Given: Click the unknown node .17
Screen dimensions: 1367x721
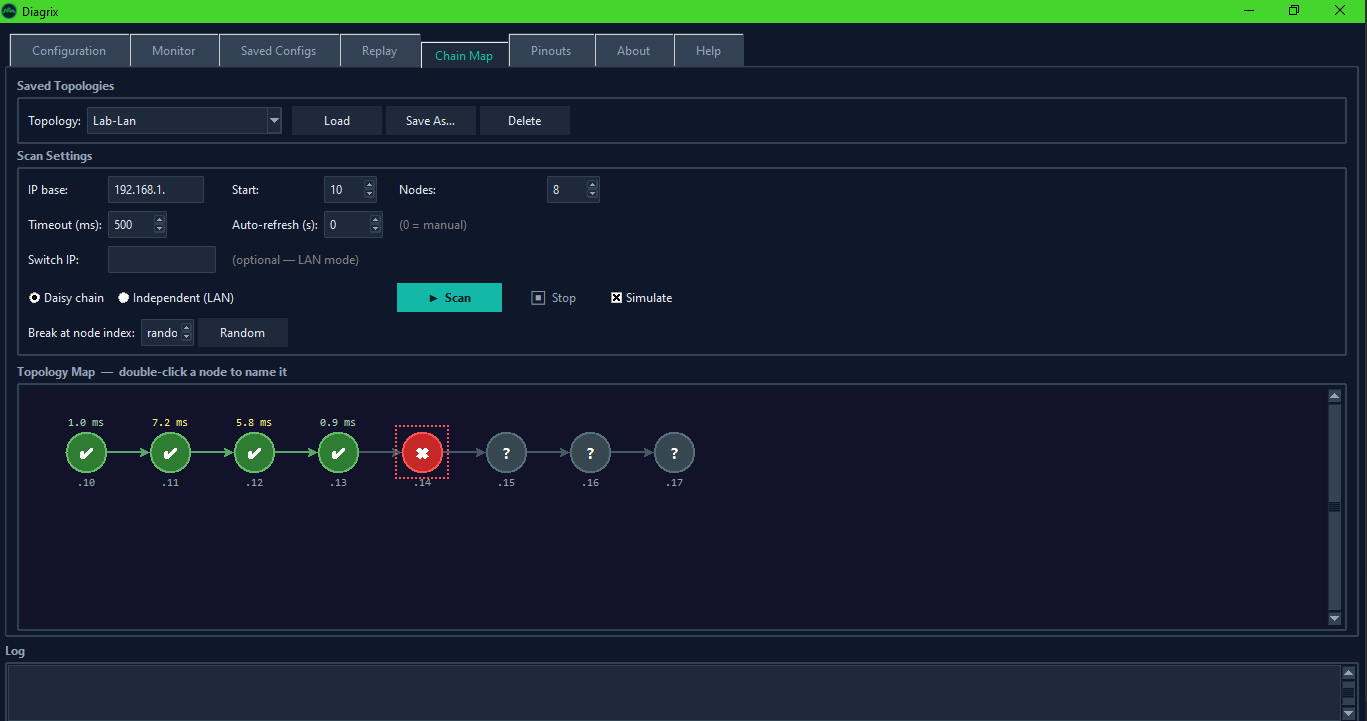Looking at the screenshot, I should pyautogui.click(x=674, y=453).
